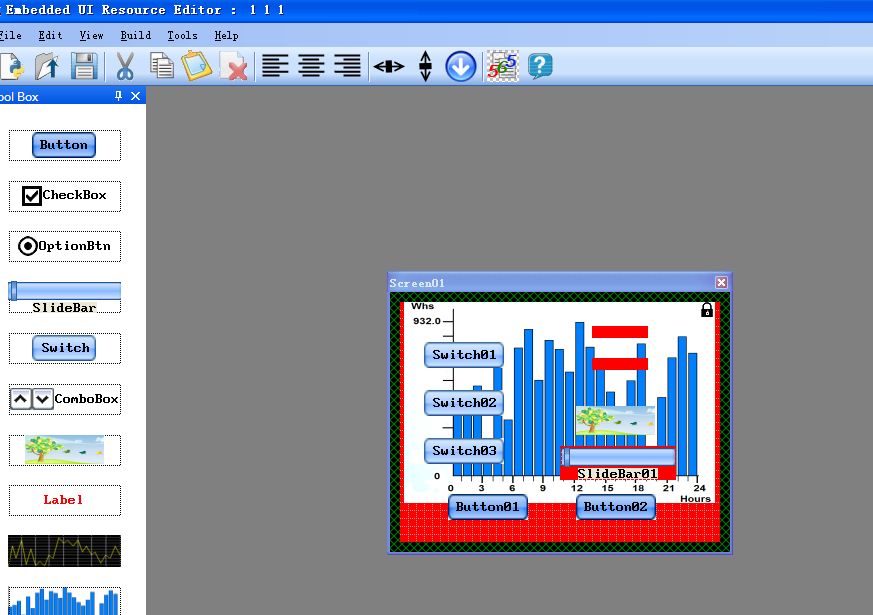Open help with the question mark icon

click(x=540, y=66)
